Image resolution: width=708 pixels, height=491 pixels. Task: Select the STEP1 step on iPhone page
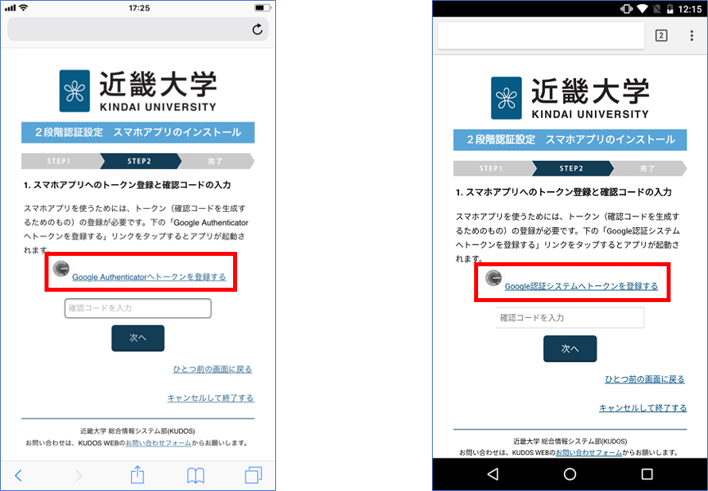(x=59, y=161)
